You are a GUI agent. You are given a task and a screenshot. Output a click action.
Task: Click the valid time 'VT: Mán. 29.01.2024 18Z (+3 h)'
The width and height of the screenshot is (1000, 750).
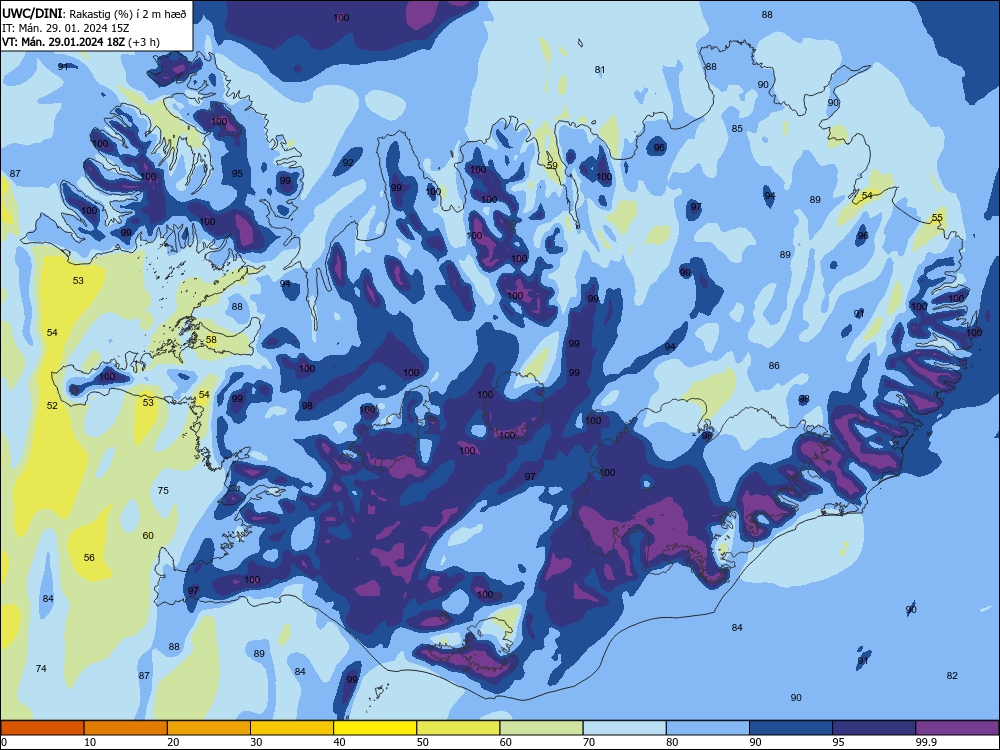click(x=81, y=42)
